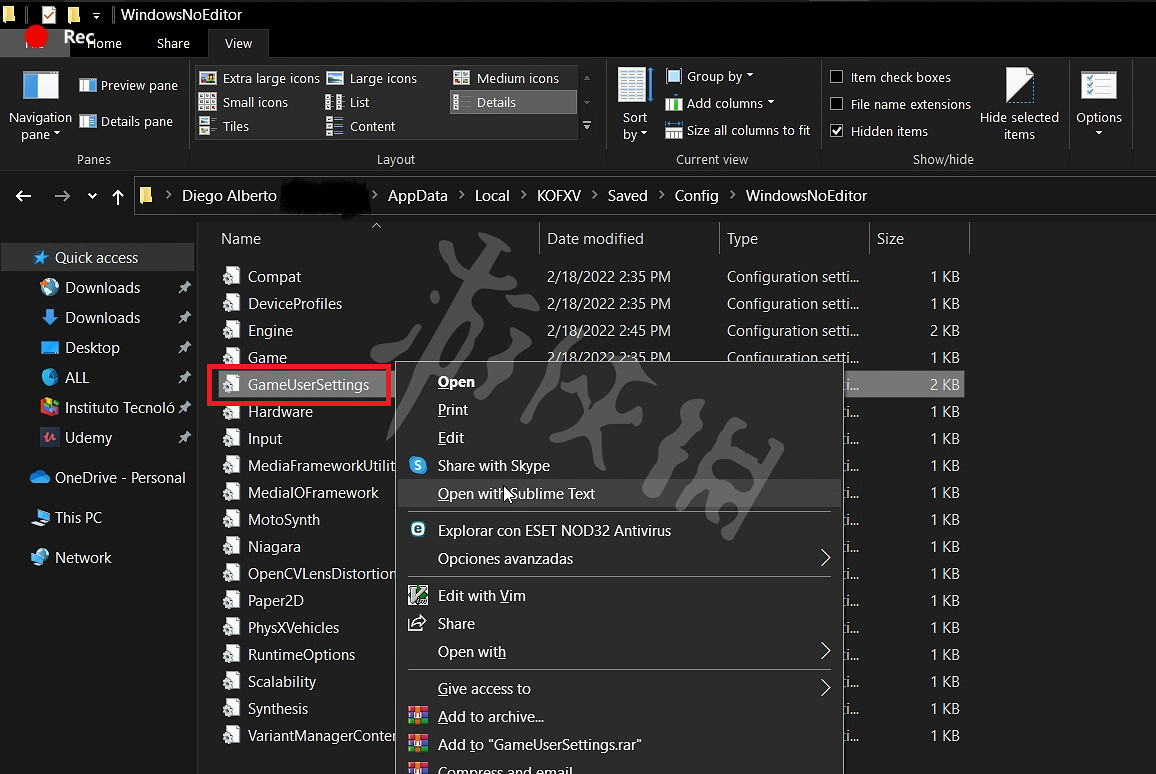This screenshot has width=1156, height=774.
Task: Click Share with Skype menu entry
Action: coord(493,466)
